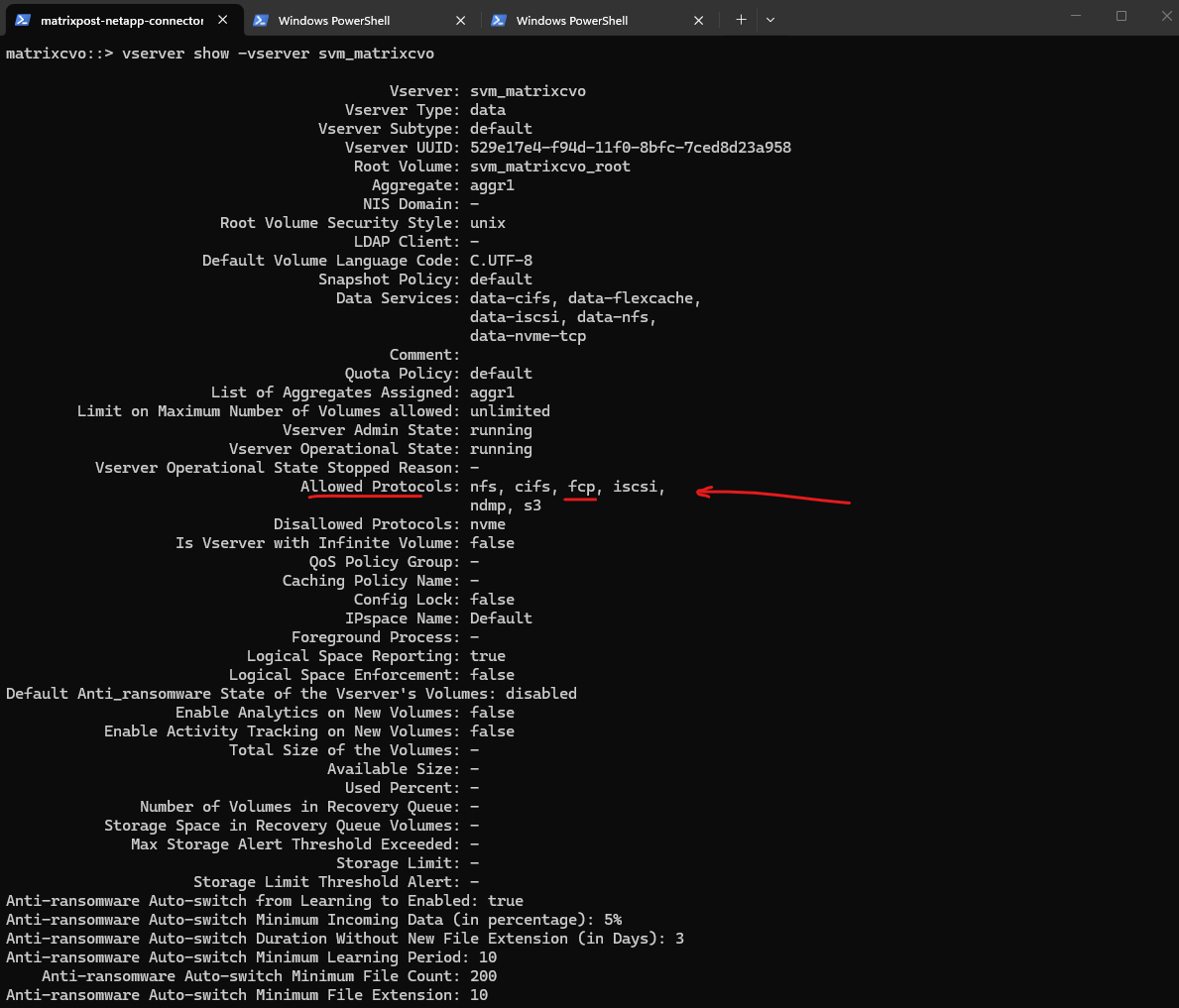Image resolution: width=1179 pixels, height=1008 pixels.
Task: Click the PowerShell icon on the last tab
Action: (499, 20)
